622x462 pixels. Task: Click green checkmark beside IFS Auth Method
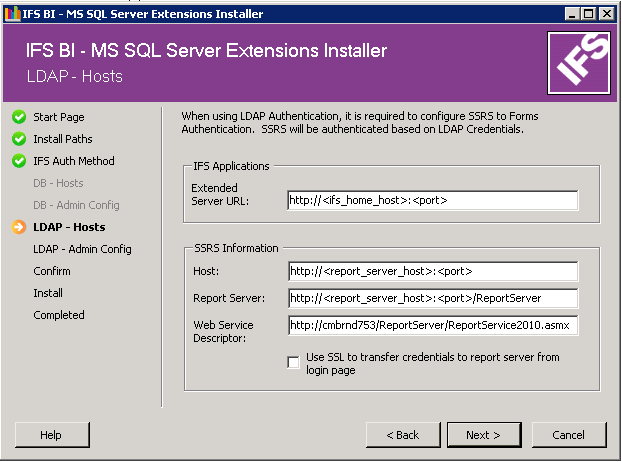point(18,161)
